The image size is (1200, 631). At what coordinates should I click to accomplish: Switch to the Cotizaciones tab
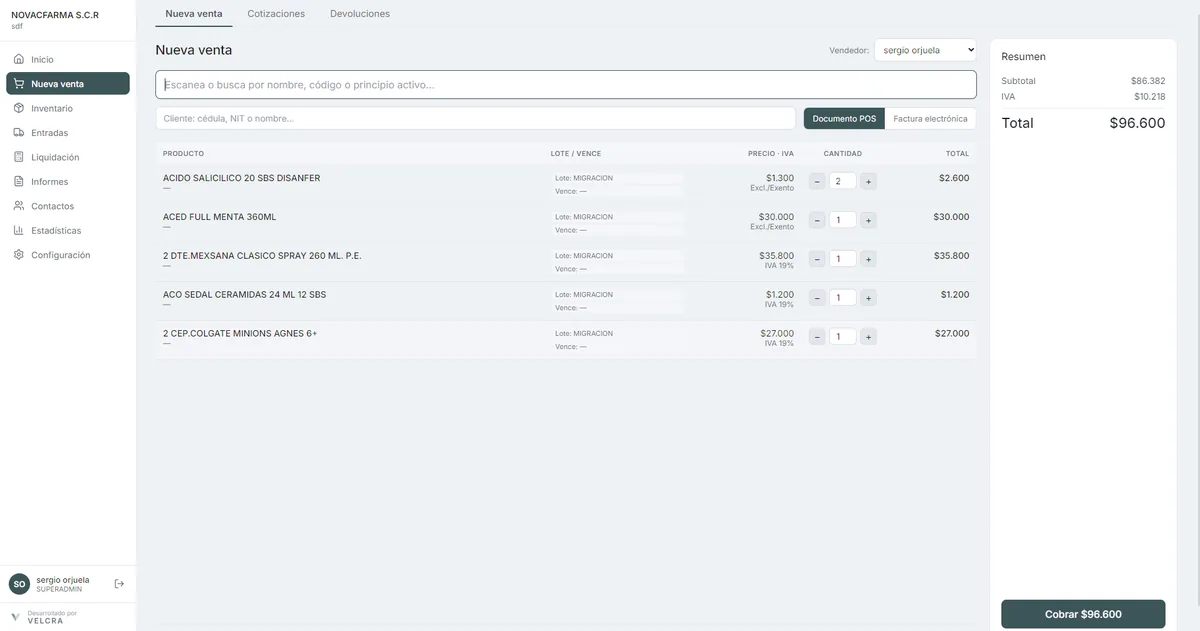click(276, 14)
